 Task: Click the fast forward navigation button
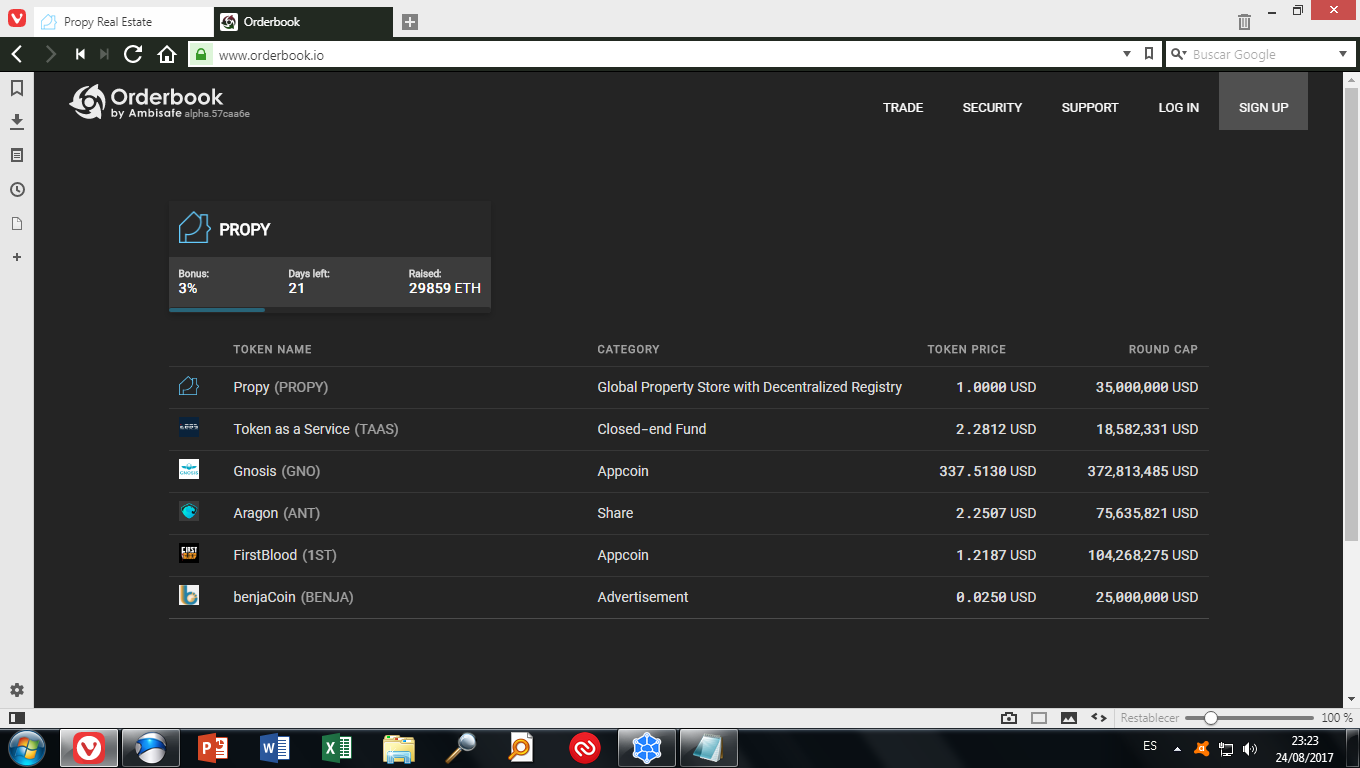(104, 54)
